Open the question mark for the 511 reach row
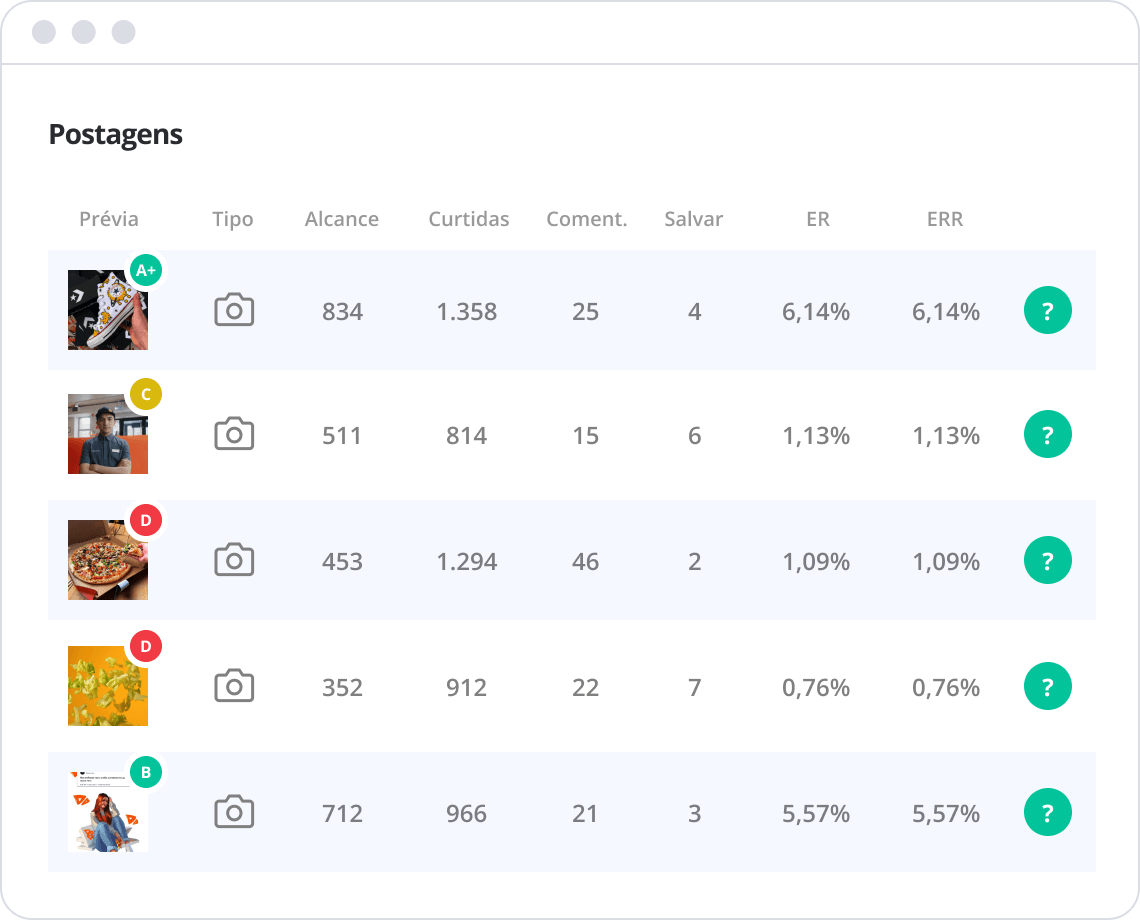 1047,435
